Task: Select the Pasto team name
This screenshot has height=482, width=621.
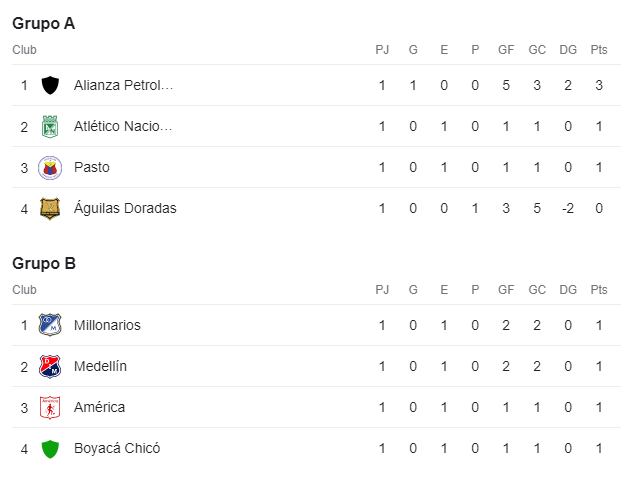Action: click(92, 168)
